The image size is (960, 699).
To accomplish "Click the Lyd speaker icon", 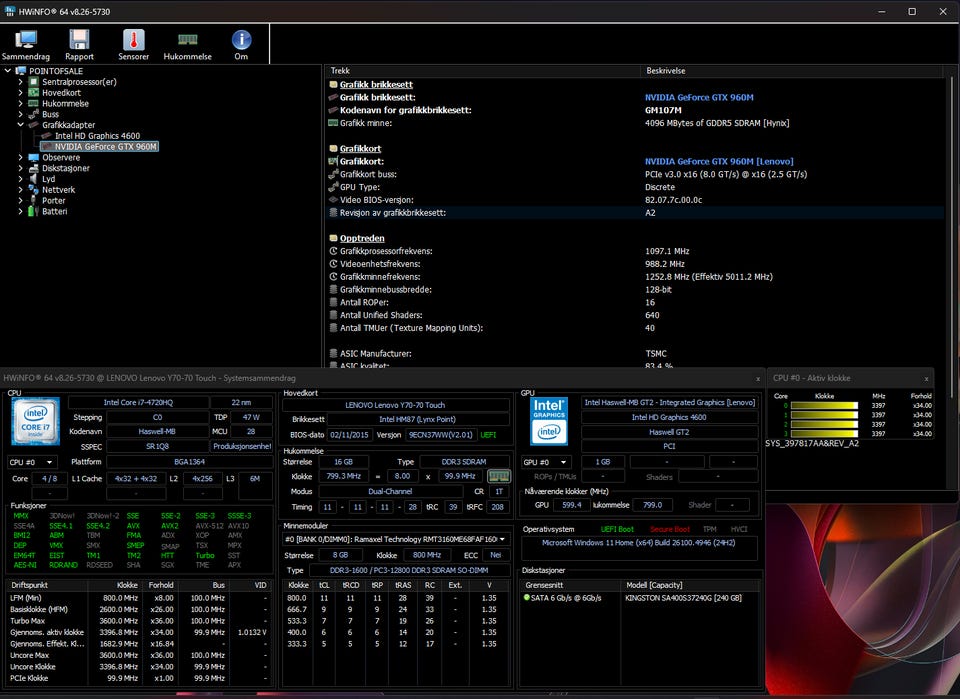I will (x=34, y=179).
